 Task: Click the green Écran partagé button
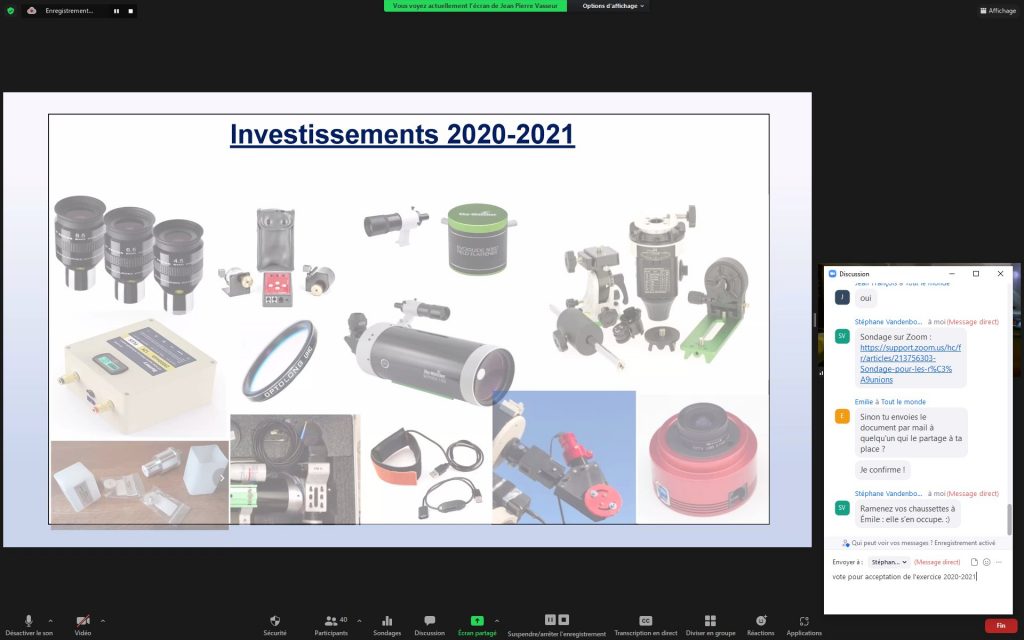[477, 625]
